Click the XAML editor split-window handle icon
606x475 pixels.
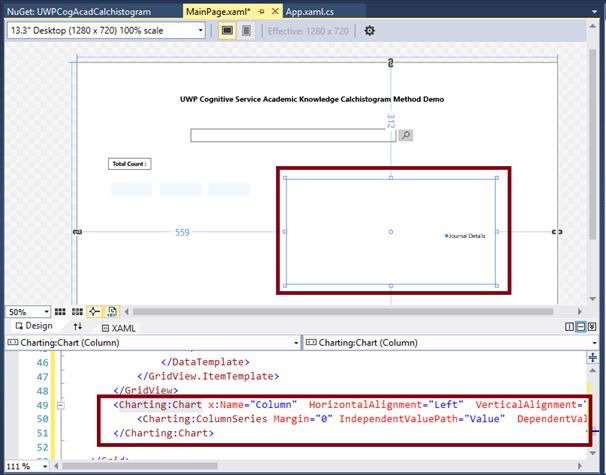point(592,357)
